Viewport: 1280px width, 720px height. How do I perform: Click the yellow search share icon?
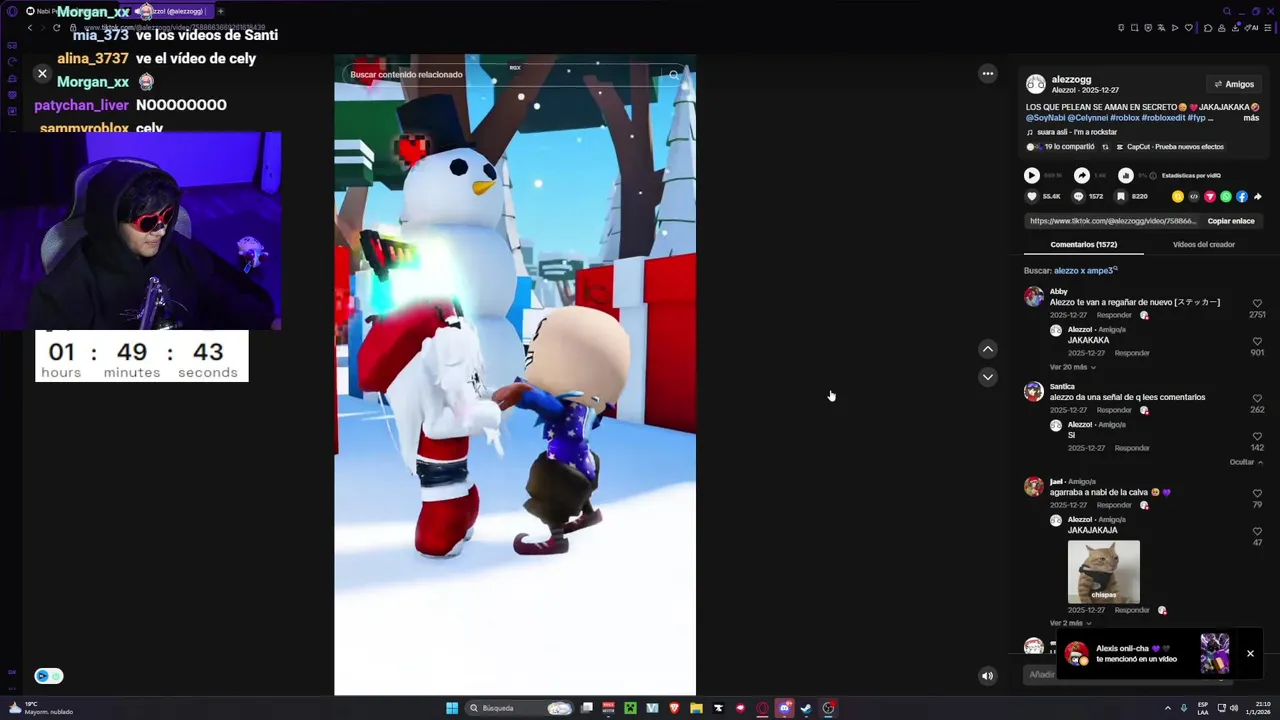pyautogui.click(x=1178, y=197)
